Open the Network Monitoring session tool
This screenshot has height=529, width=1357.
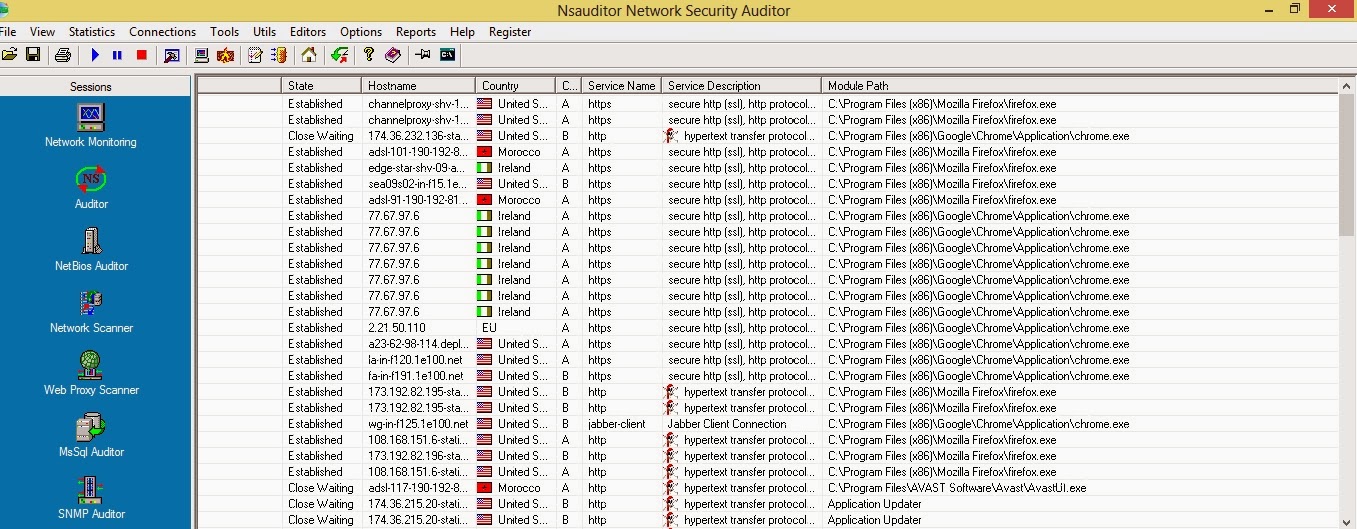point(91,124)
